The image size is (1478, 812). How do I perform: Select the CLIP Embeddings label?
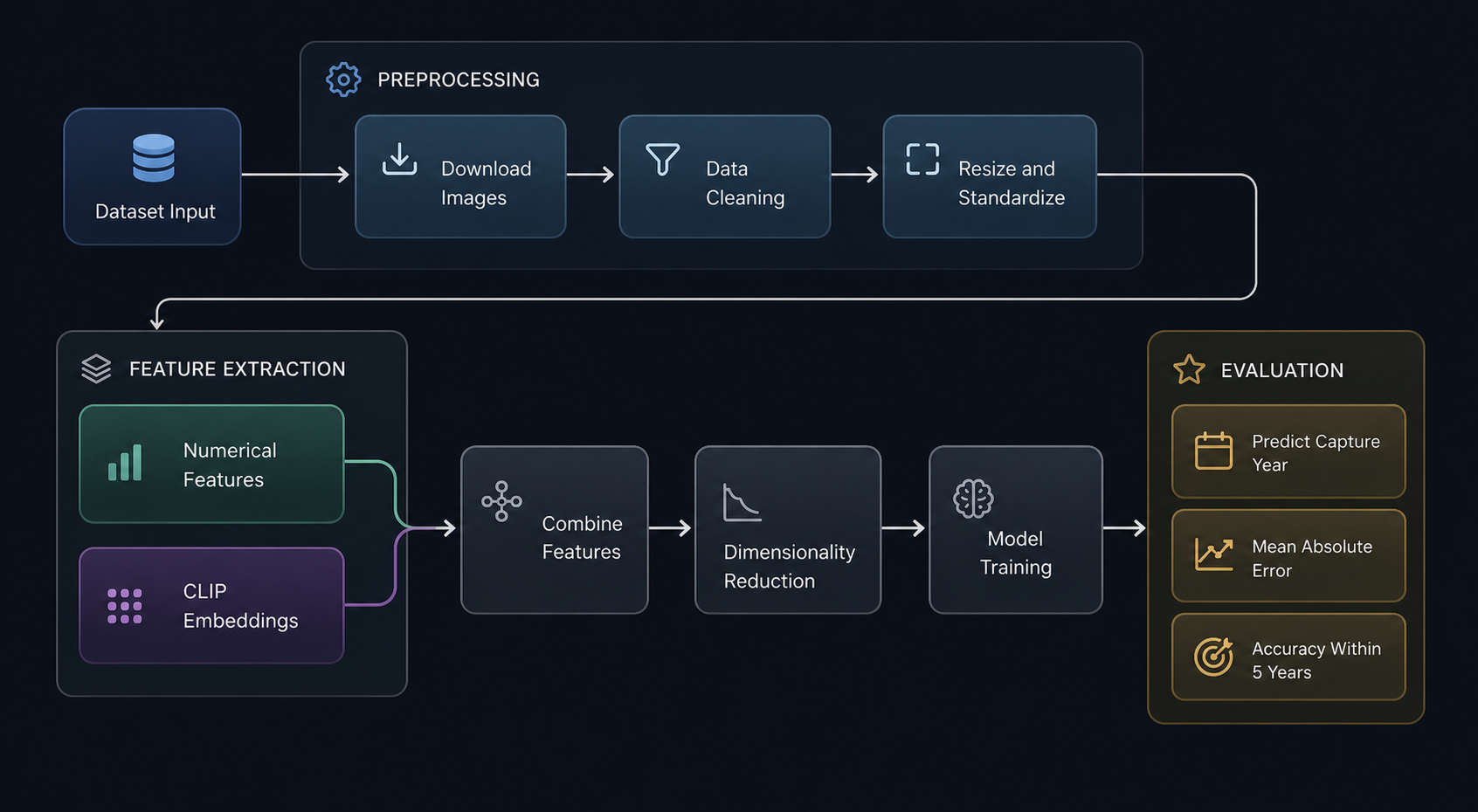pyautogui.click(x=240, y=605)
